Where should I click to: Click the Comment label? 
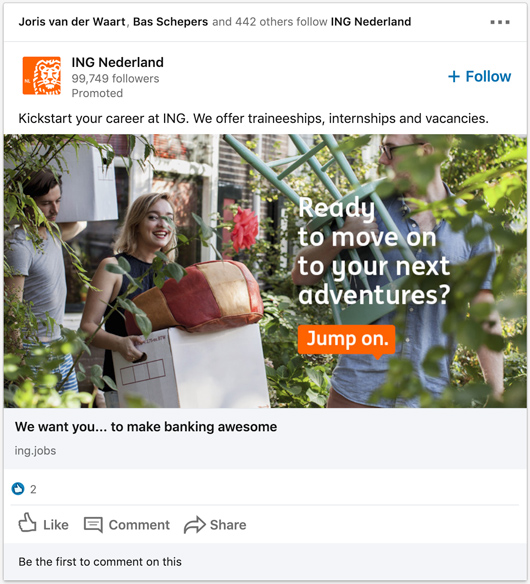click(139, 525)
